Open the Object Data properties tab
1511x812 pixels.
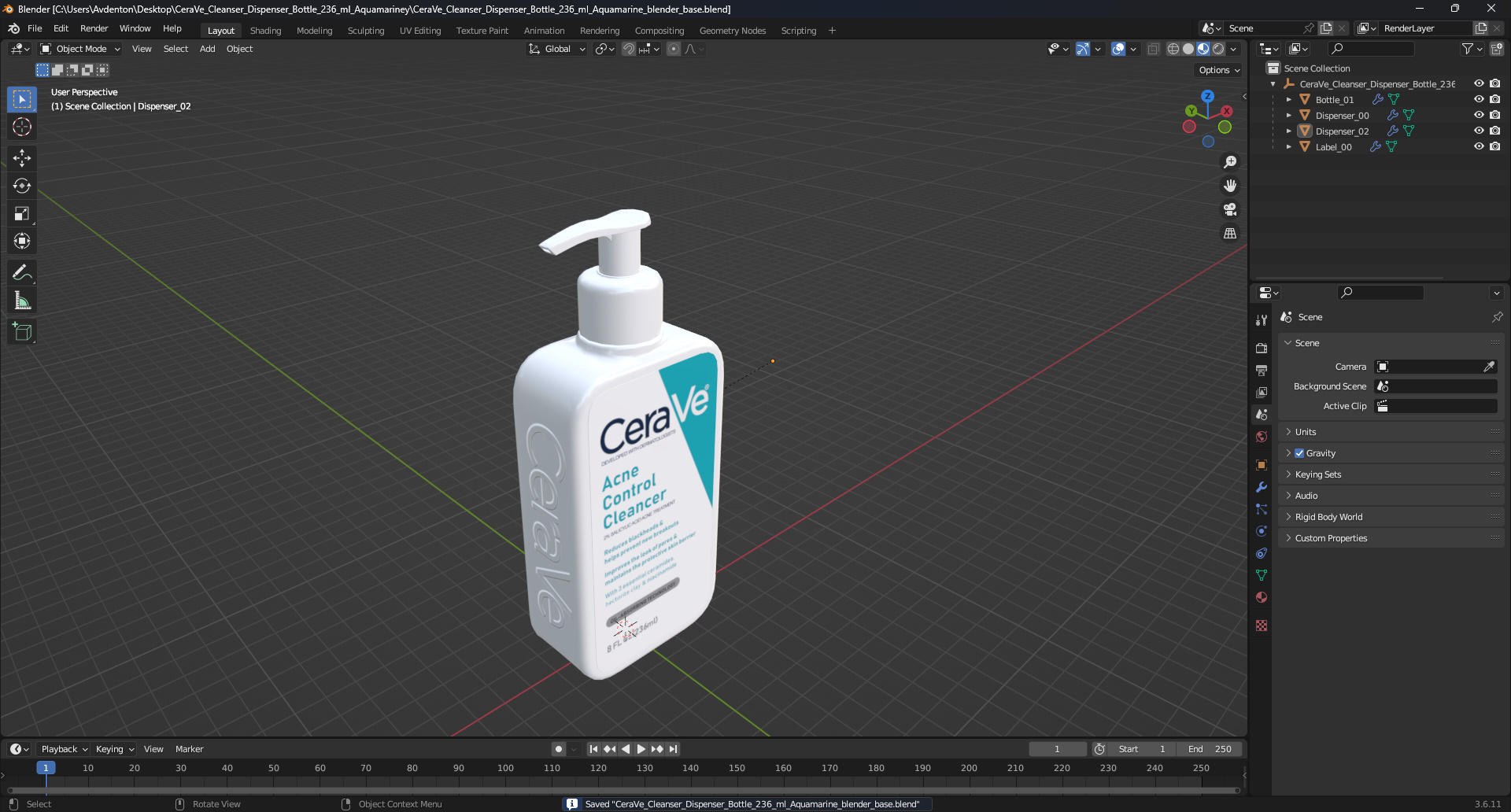(x=1262, y=575)
